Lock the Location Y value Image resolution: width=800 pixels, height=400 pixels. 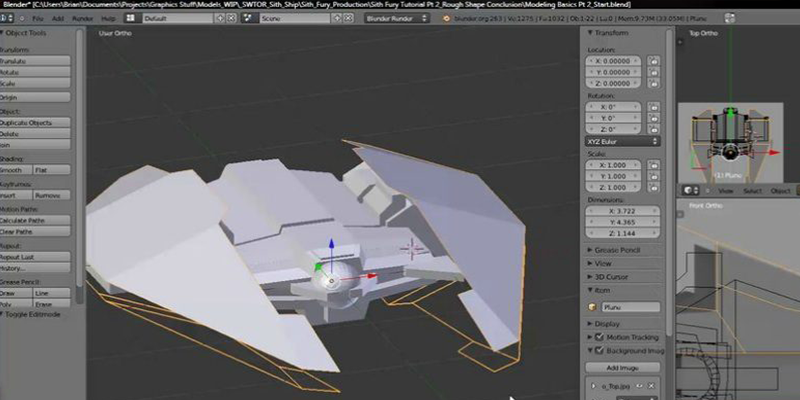(653, 72)
